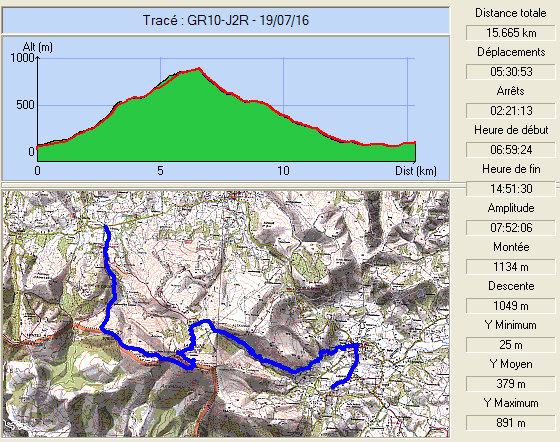Click the peak of the elevation profile
This screenshot has height=442, width=560.
click(199, 68)
